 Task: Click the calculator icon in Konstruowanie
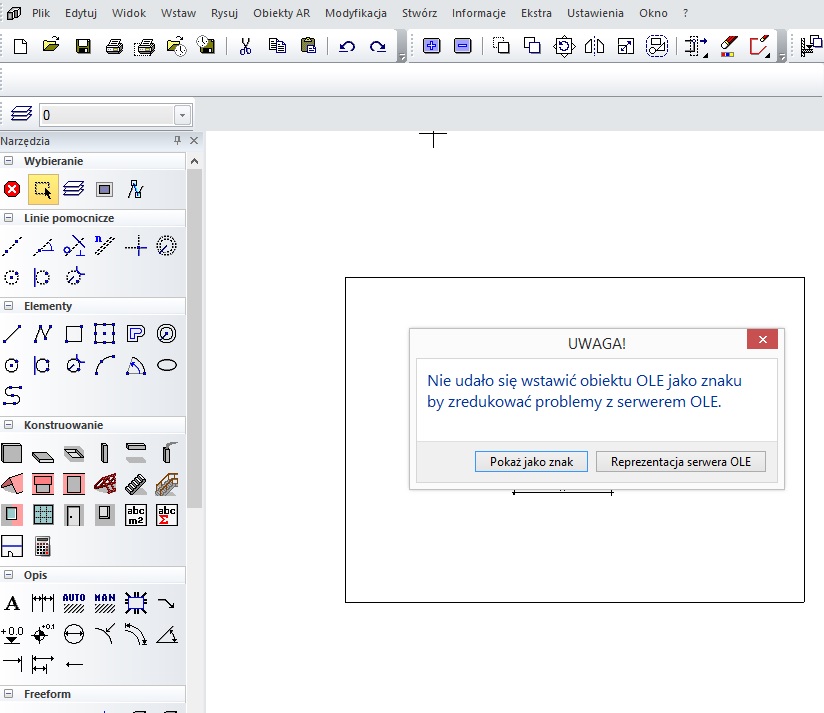click(x=42, y=546)
